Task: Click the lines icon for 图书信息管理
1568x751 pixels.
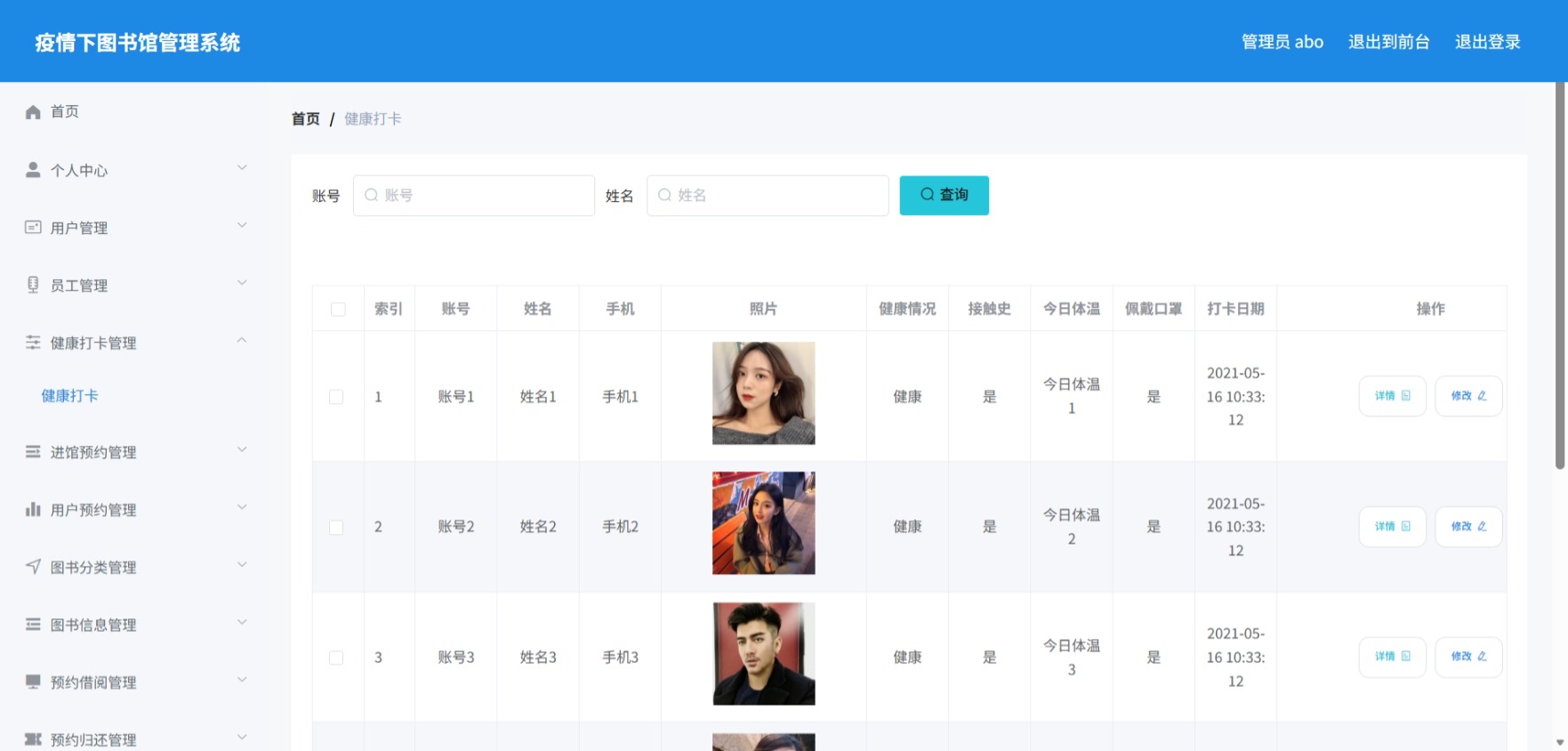Action: pyautogui.click(x=33, y=625)
